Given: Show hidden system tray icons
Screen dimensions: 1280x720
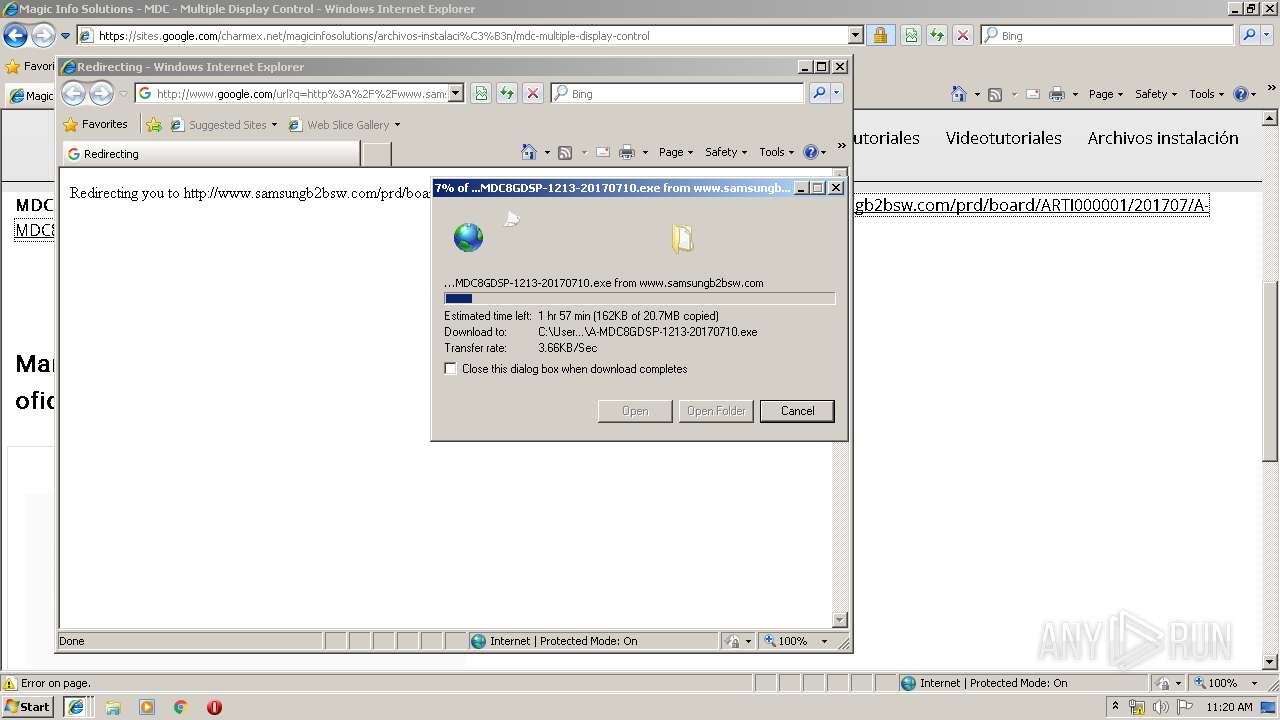Looking at the screenshot, I should (x=1115, y=707).
